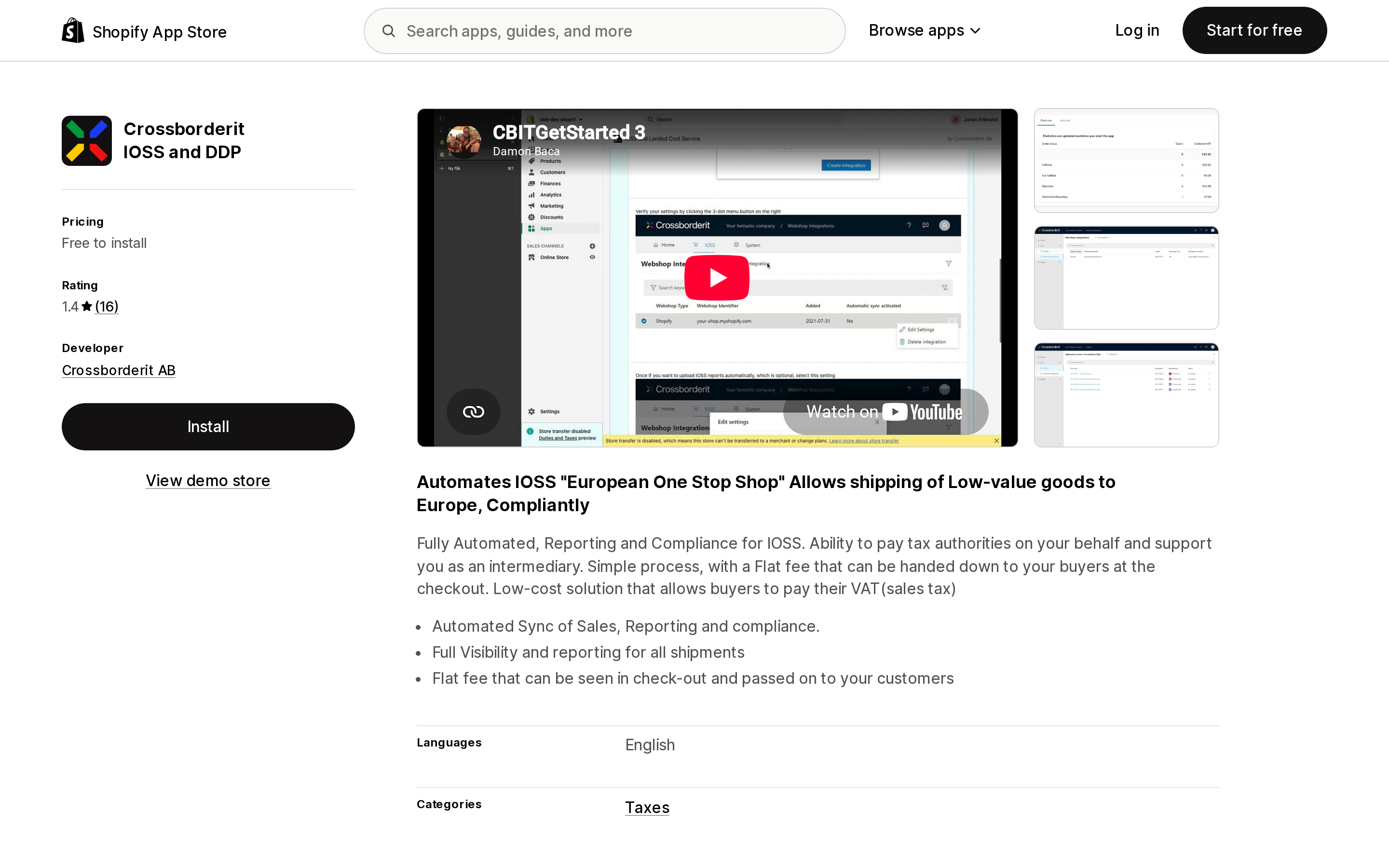The width and height of the screenshot is (1389, 868).
Task: Click CBITGetStarted 3 video title
Action: [x=569, y=132]
